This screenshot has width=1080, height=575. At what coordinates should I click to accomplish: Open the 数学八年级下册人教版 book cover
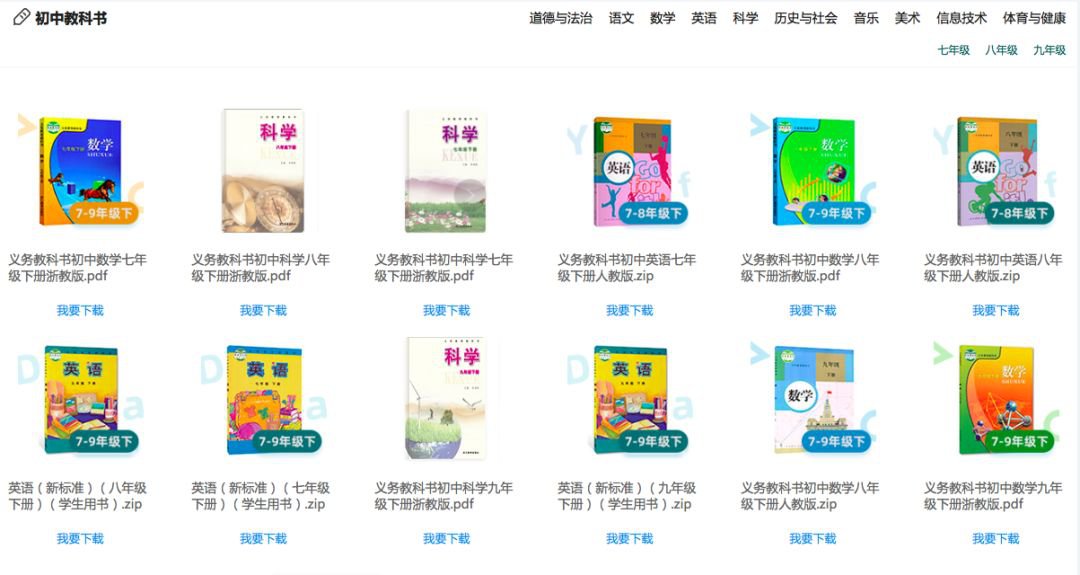pos(814,399)
